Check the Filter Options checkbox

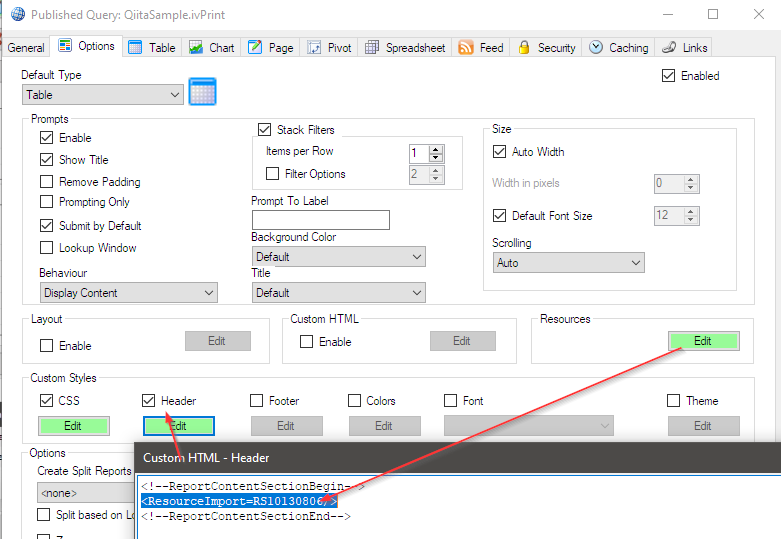click(272, 173)
